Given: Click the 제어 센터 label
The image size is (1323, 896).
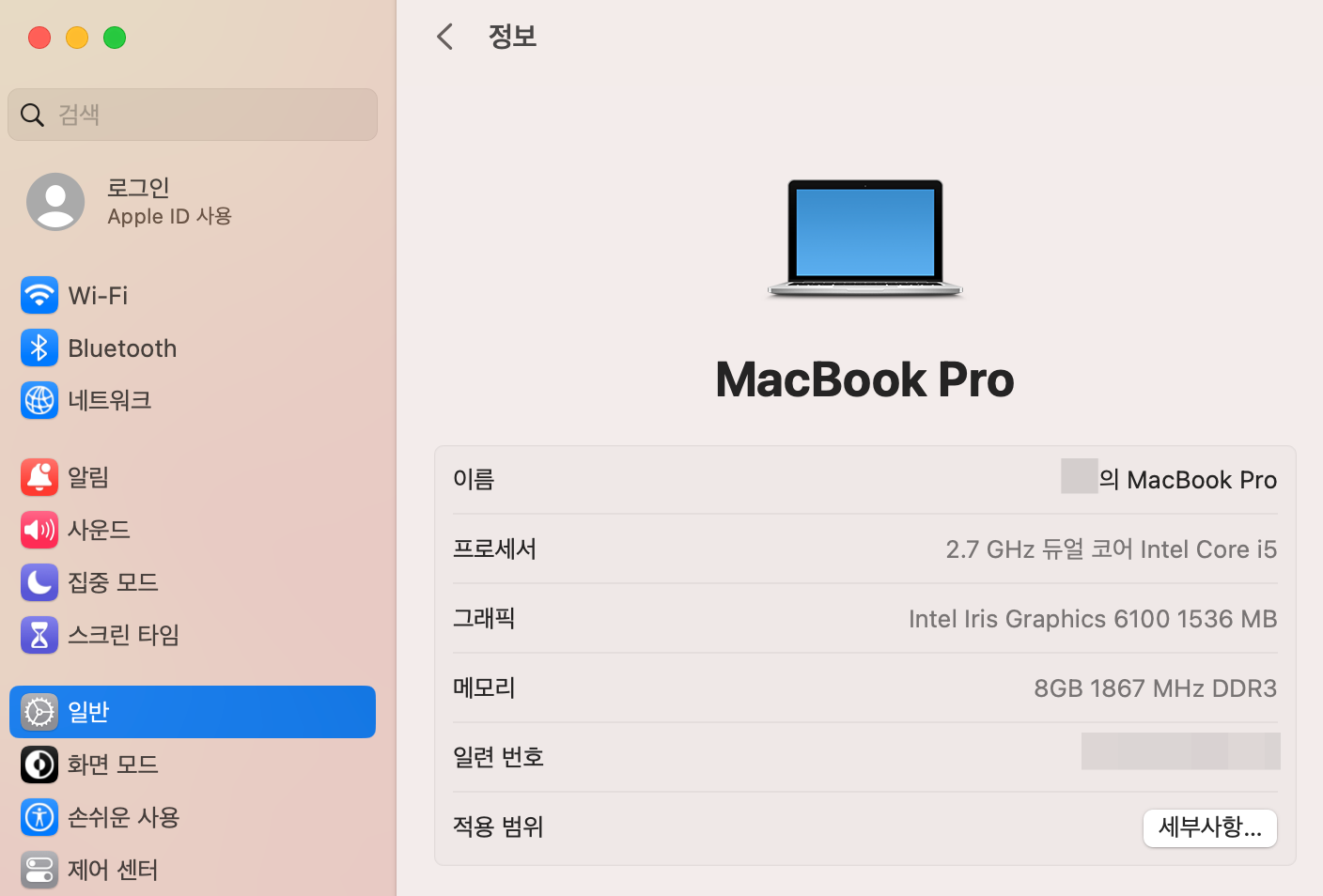Looking at the screenshot, I should [x=113, y=870].
